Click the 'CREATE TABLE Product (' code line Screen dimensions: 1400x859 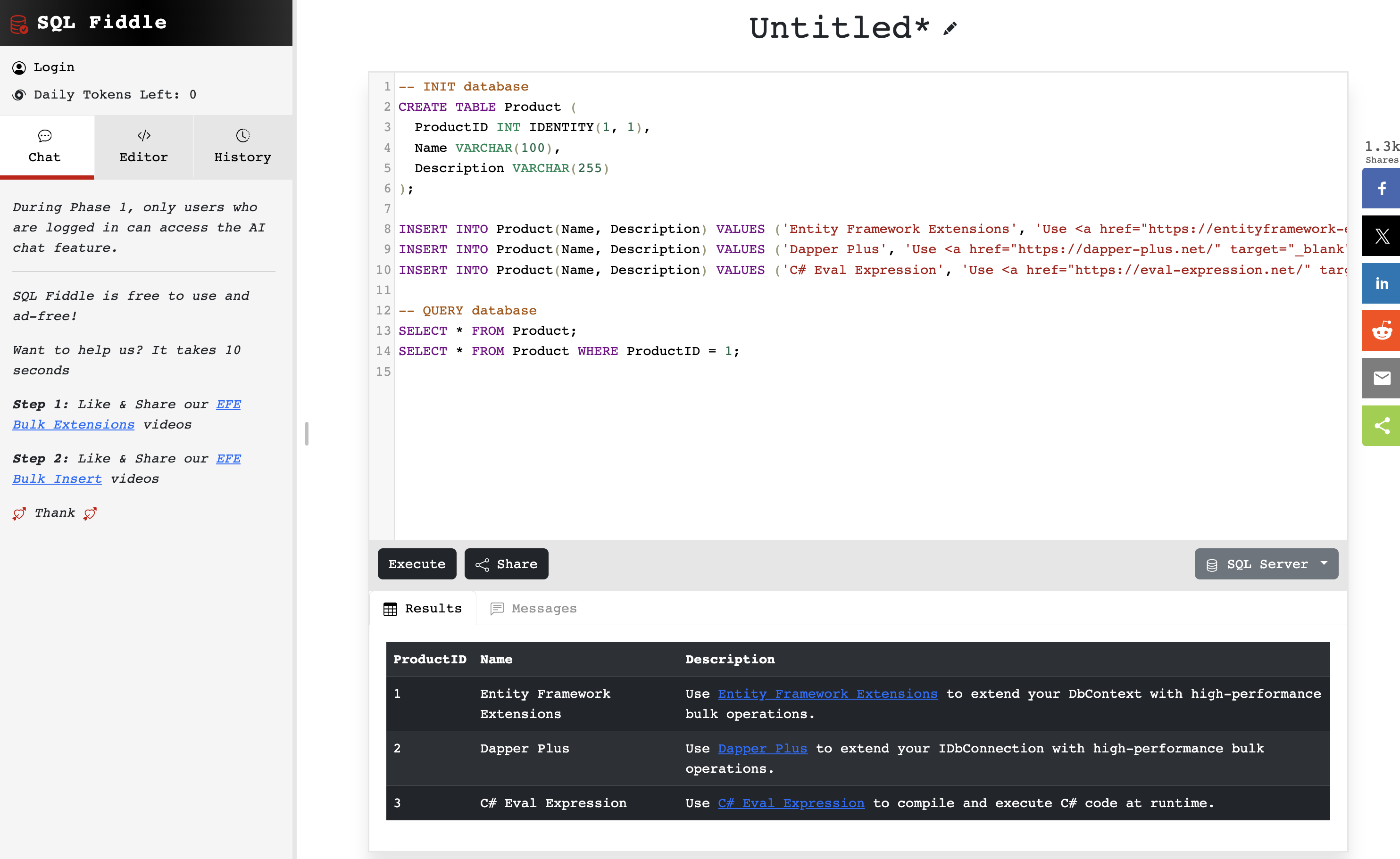point(487,107)
